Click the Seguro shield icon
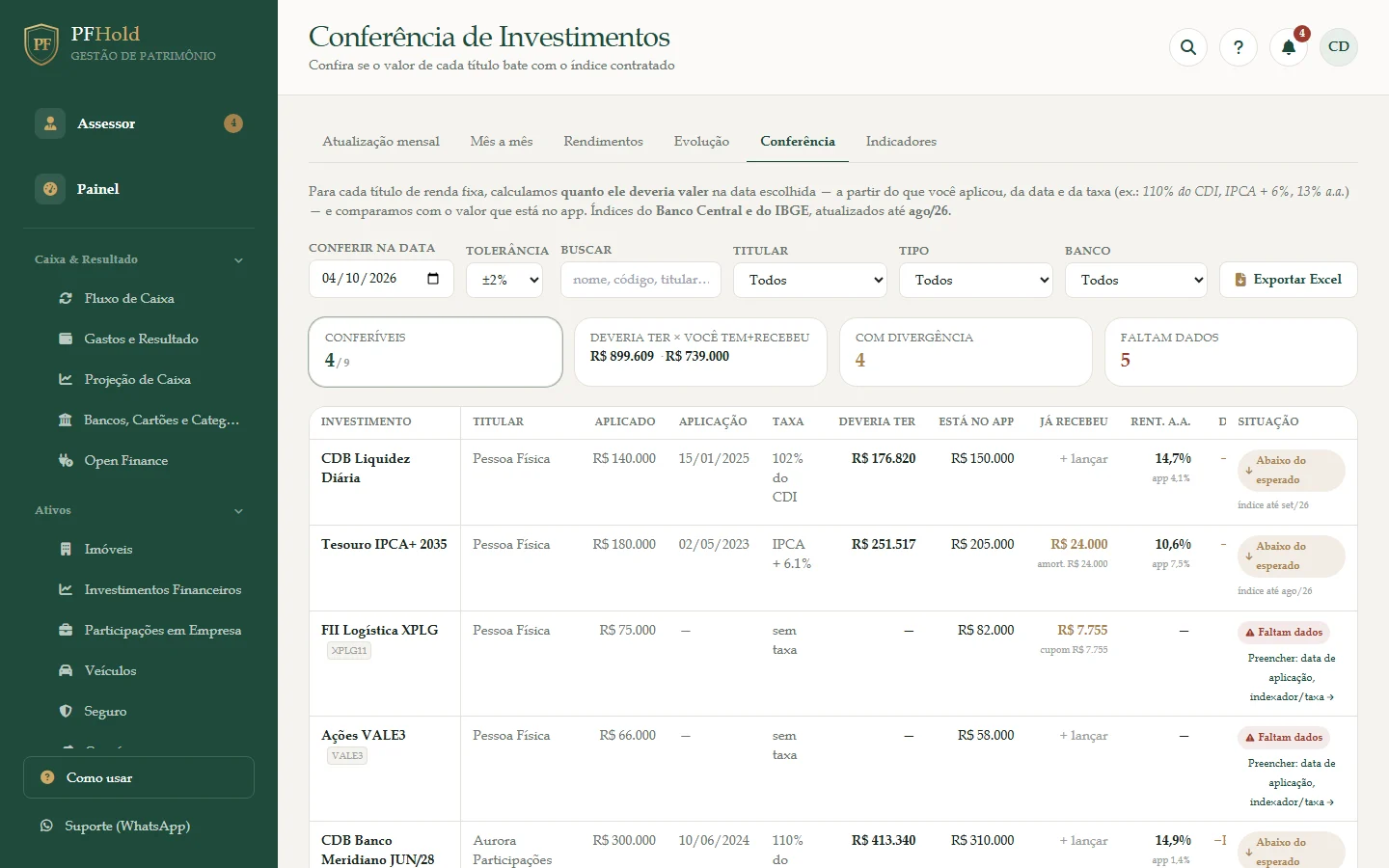Viewport: 1389px width, 868px height. click(x=66, y=712)
